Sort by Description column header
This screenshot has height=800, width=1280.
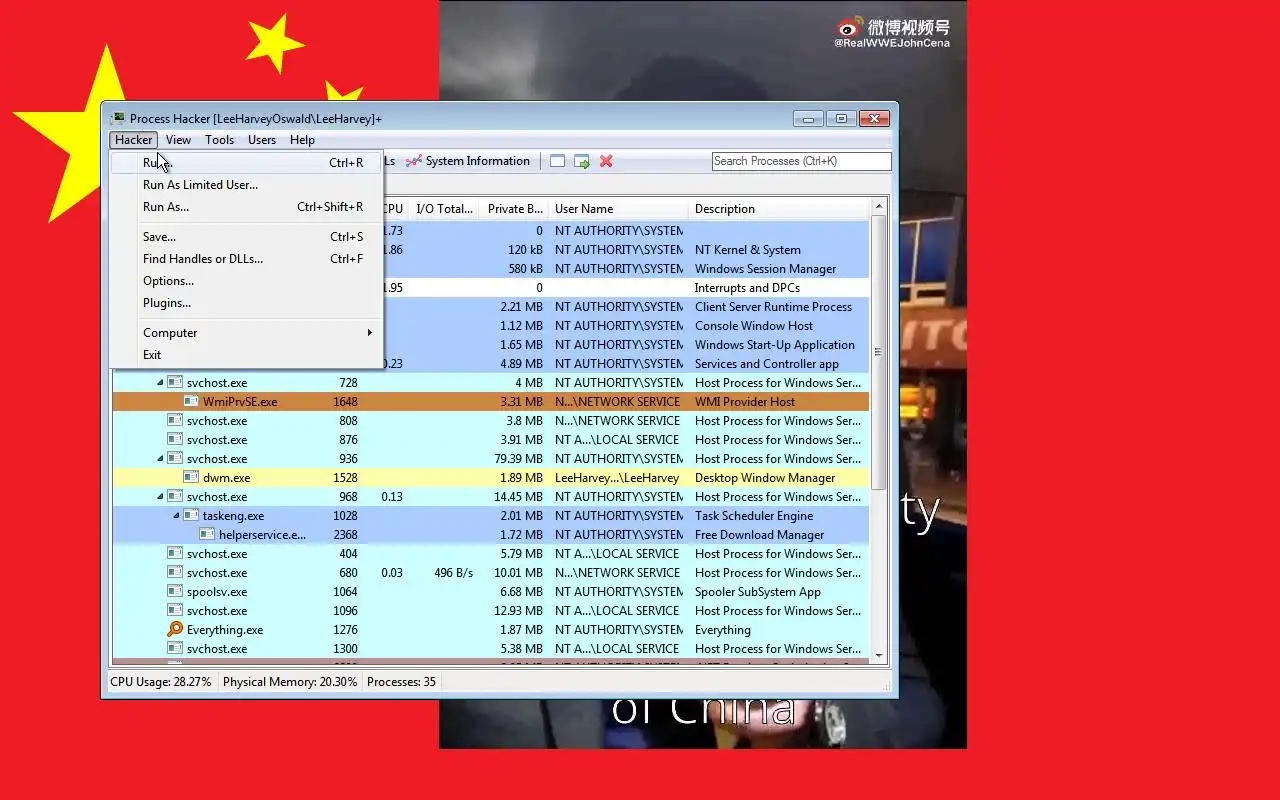click(x=780, y=209)
